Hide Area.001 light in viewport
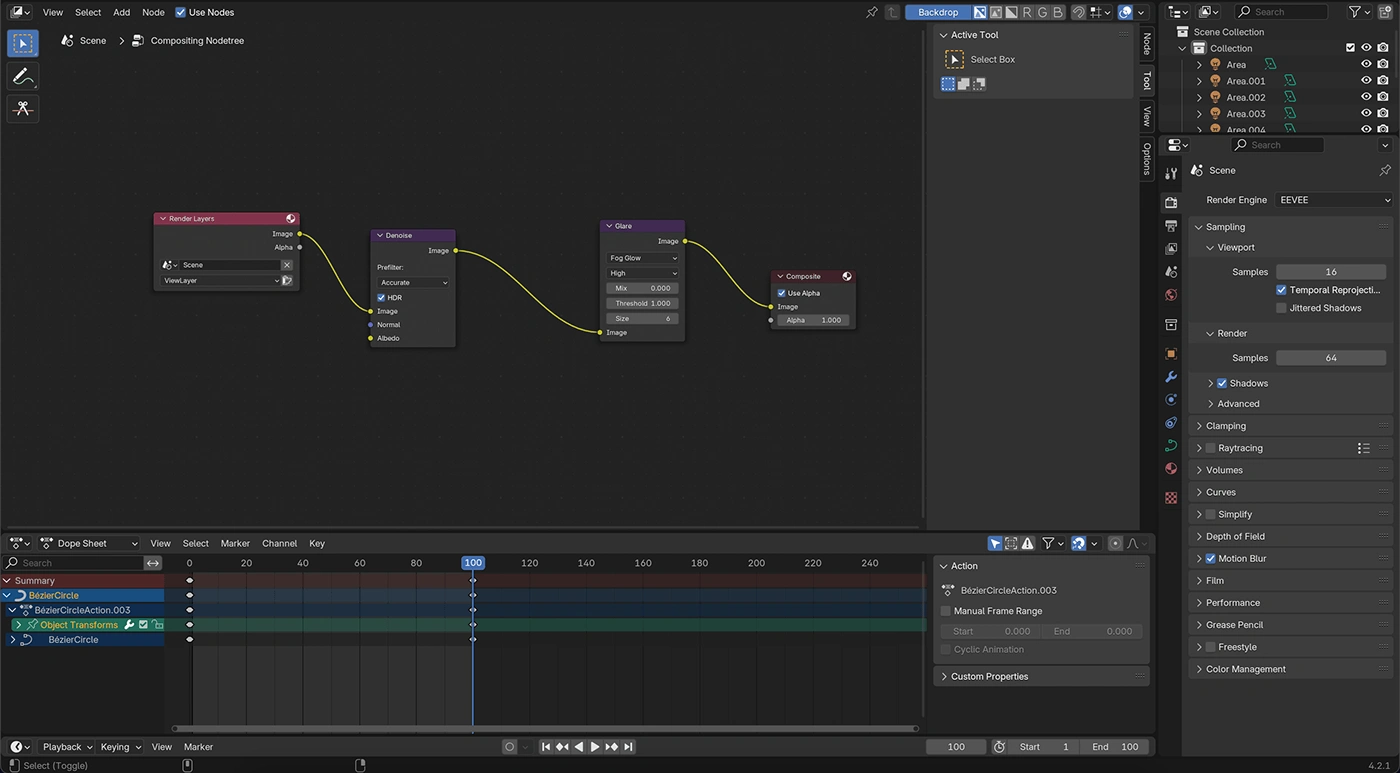 (x=1366, y=81)
